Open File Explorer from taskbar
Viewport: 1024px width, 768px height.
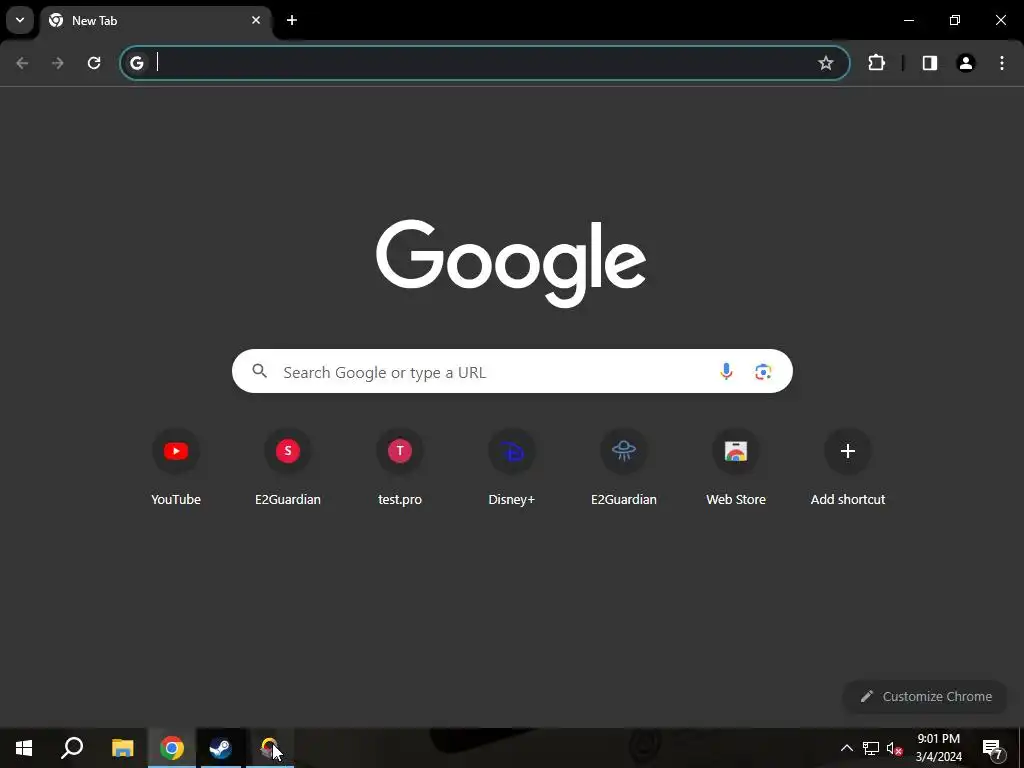[x=122, y=748]
